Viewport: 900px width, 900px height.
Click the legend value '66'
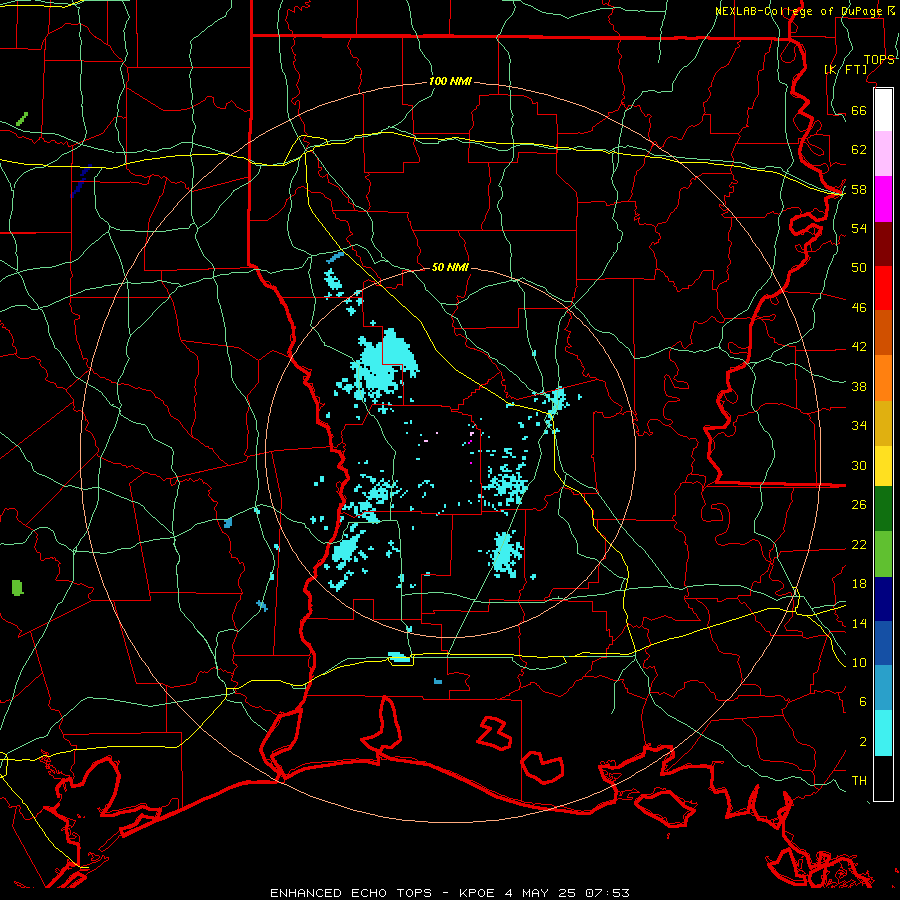pos(859,110)
